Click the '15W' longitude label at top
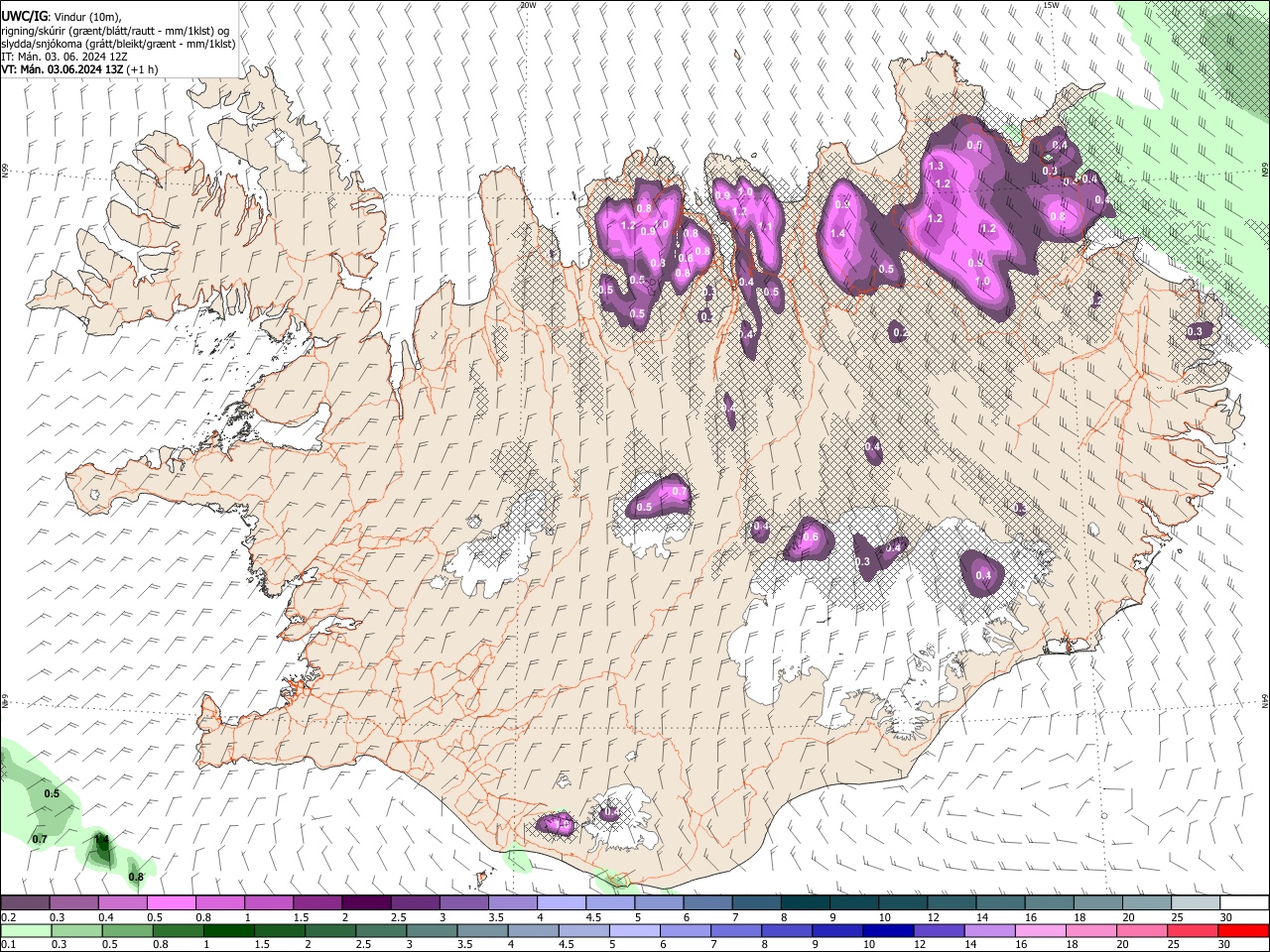Viewport: 1270px width, 952px height. coord(1051,5)
